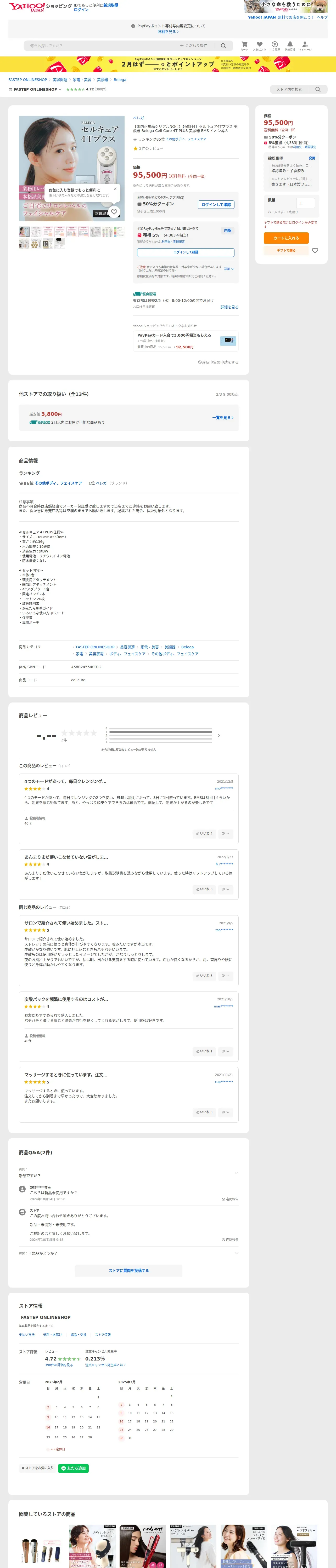Click the 2件のレビュー link beside the star
Viewport: 336px width, 1568px height.
(x=151, y=148)
